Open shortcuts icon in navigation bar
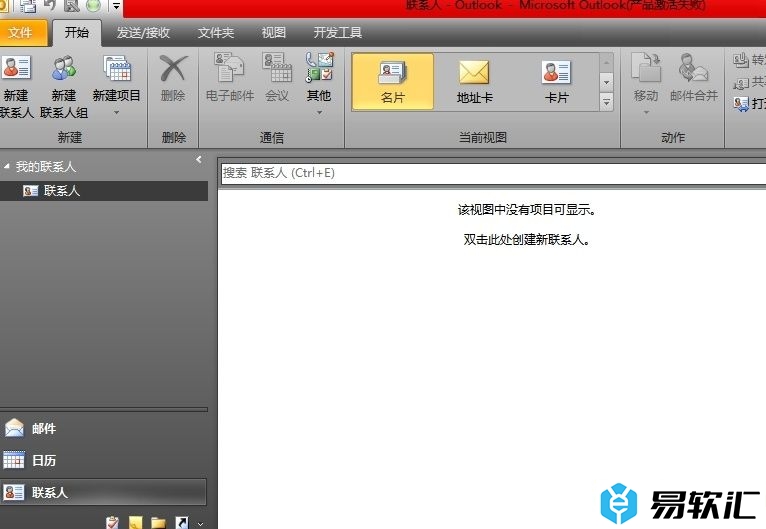 (x=182, y=523)
